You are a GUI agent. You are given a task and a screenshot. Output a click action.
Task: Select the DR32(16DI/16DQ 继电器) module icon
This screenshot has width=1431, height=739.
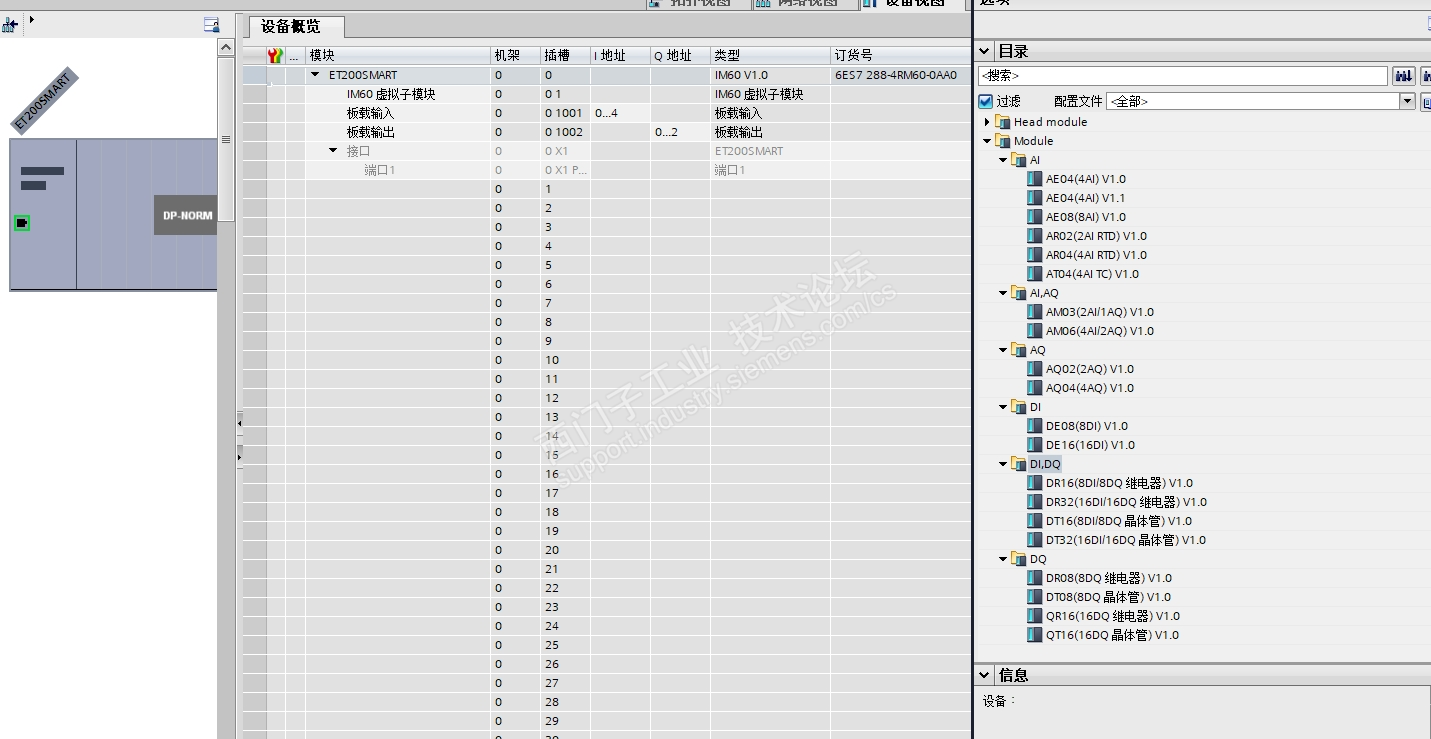click(x=1035, y=502)
